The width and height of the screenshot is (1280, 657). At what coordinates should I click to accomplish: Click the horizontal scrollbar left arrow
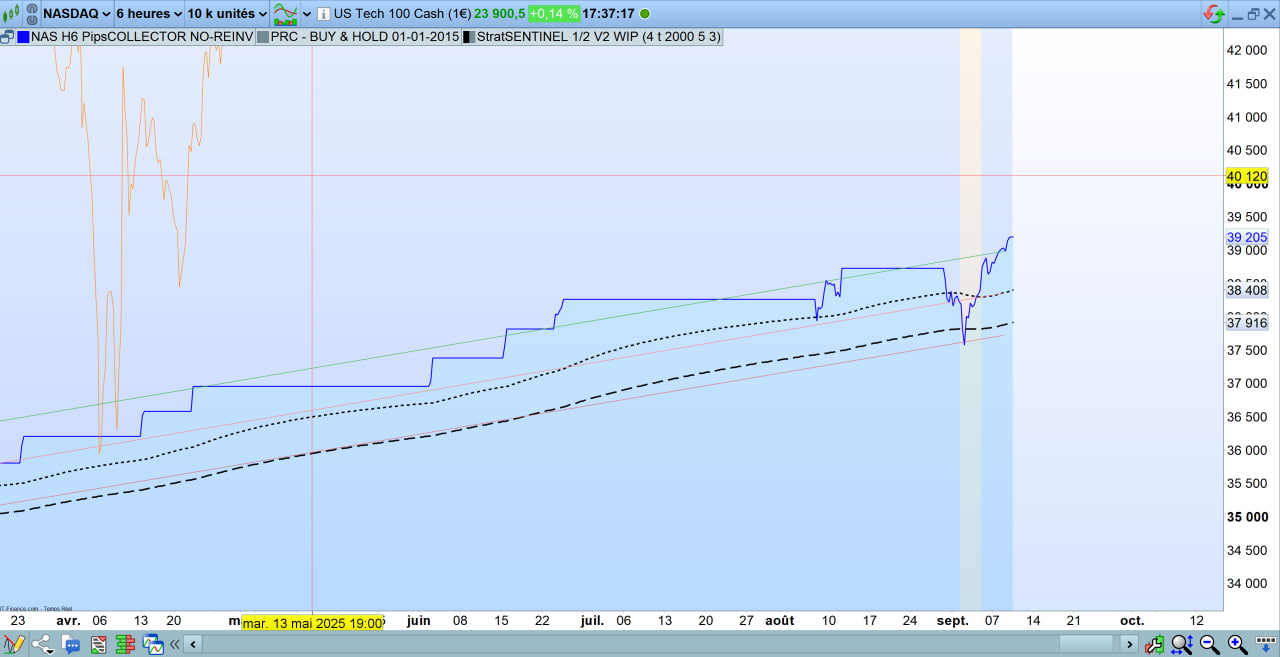[x=193, y=644]
